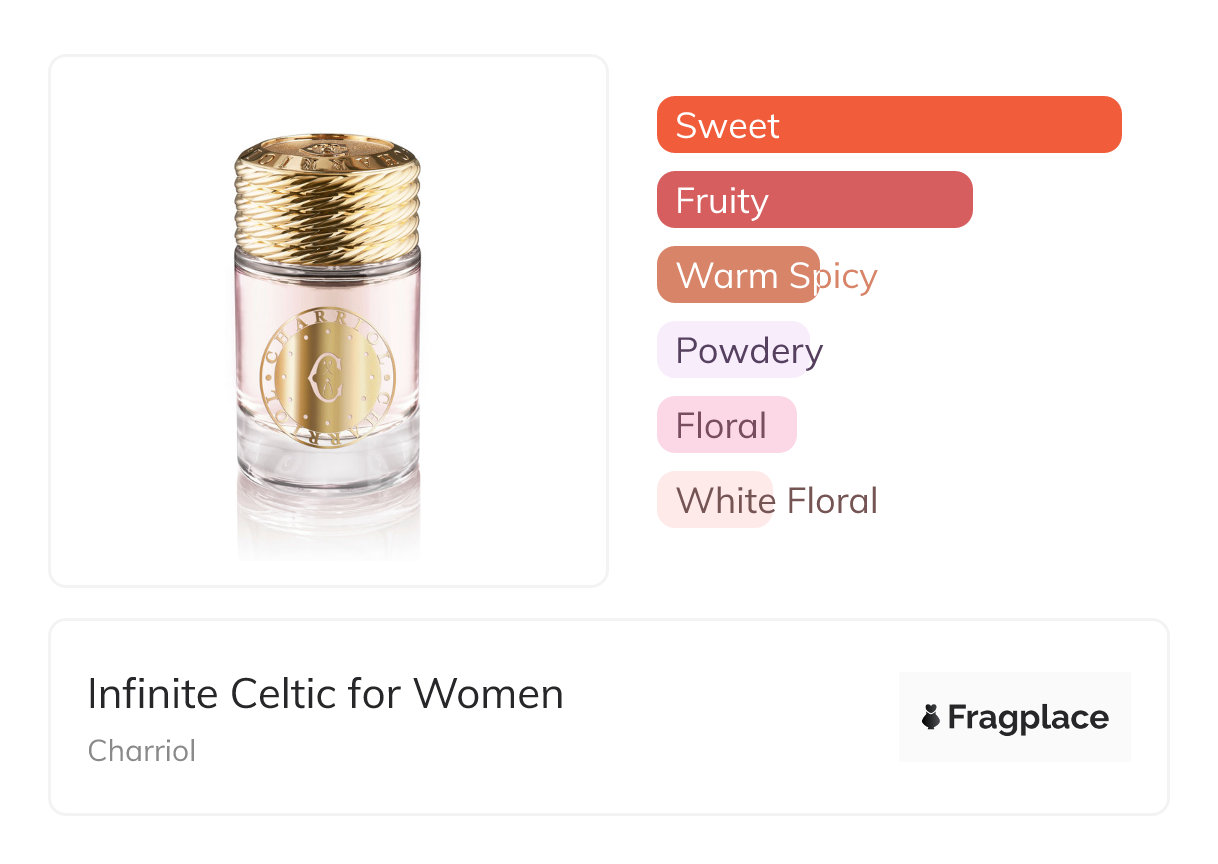This screenshot has height=864, width=1218.
Task: Select the Fruity accord bar
Action: 814,200
